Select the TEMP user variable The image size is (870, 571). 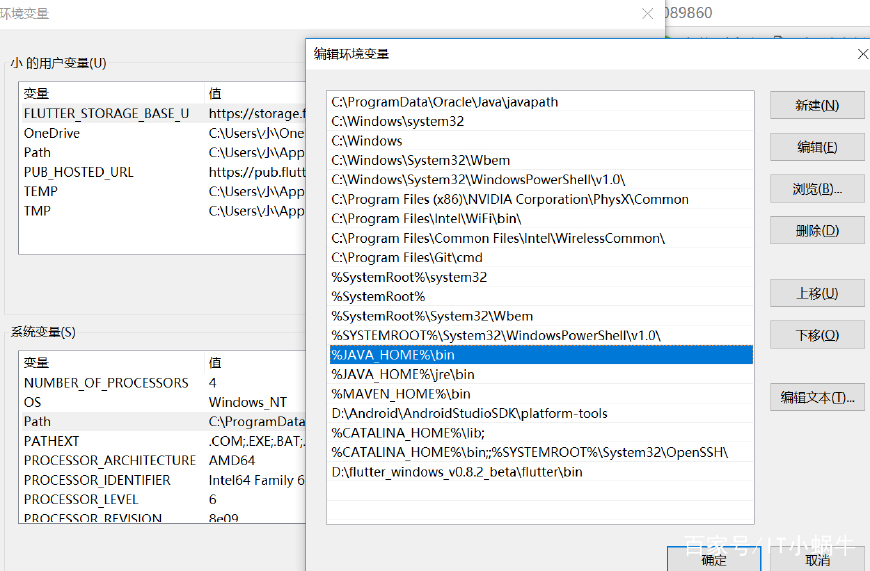coord(164,191)
